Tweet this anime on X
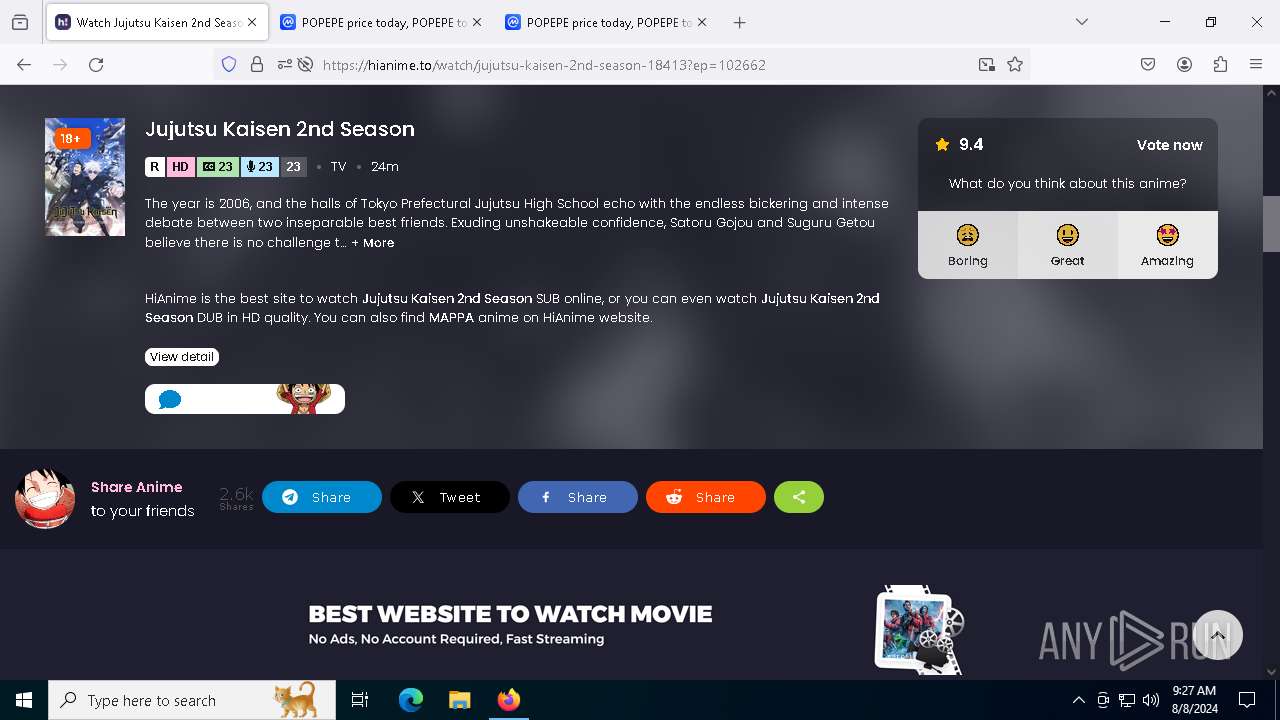 click(x=450, y=497)
